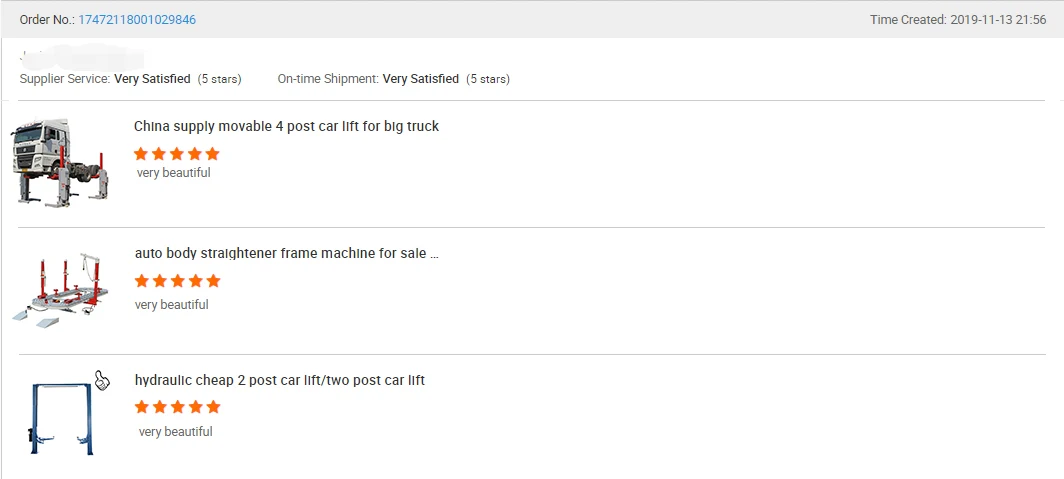The image size is (1064, 479).
Task: Click 'very beautiful' review under 2 post lift
Action: coord(176,432)
